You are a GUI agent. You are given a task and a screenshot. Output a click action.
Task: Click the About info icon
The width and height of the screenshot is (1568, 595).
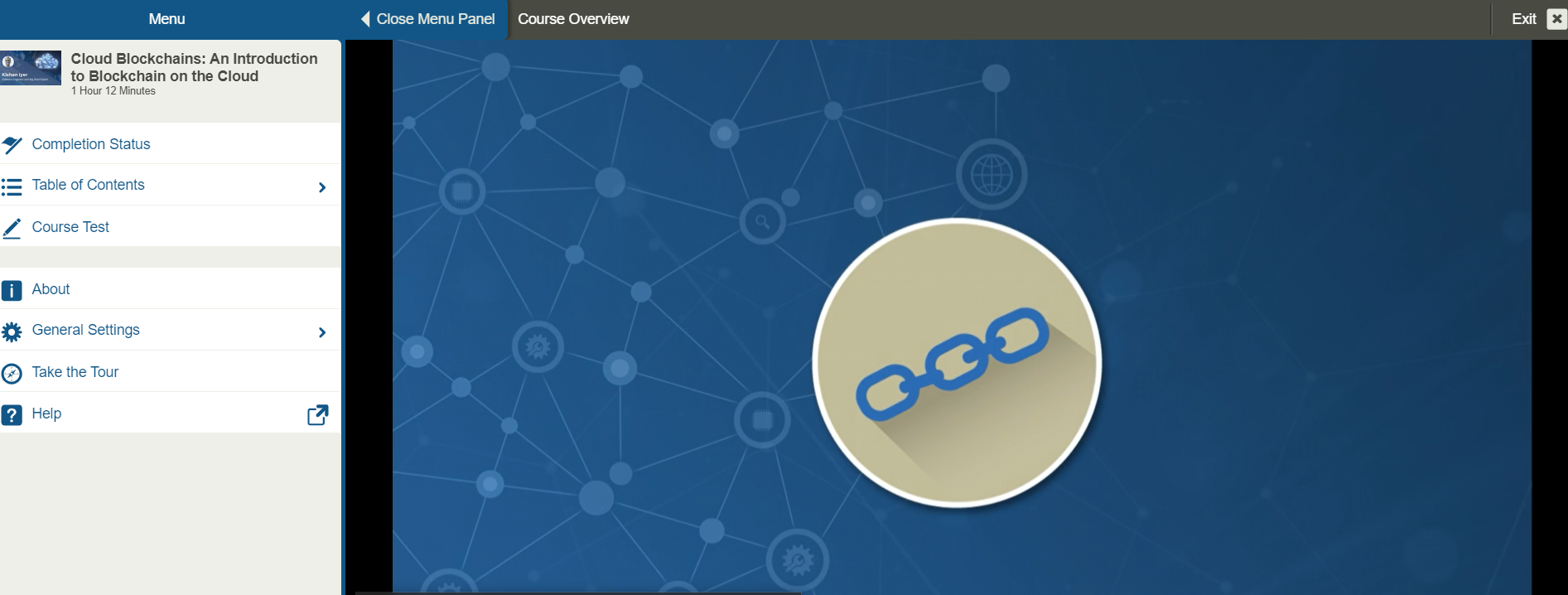[12, 290]
